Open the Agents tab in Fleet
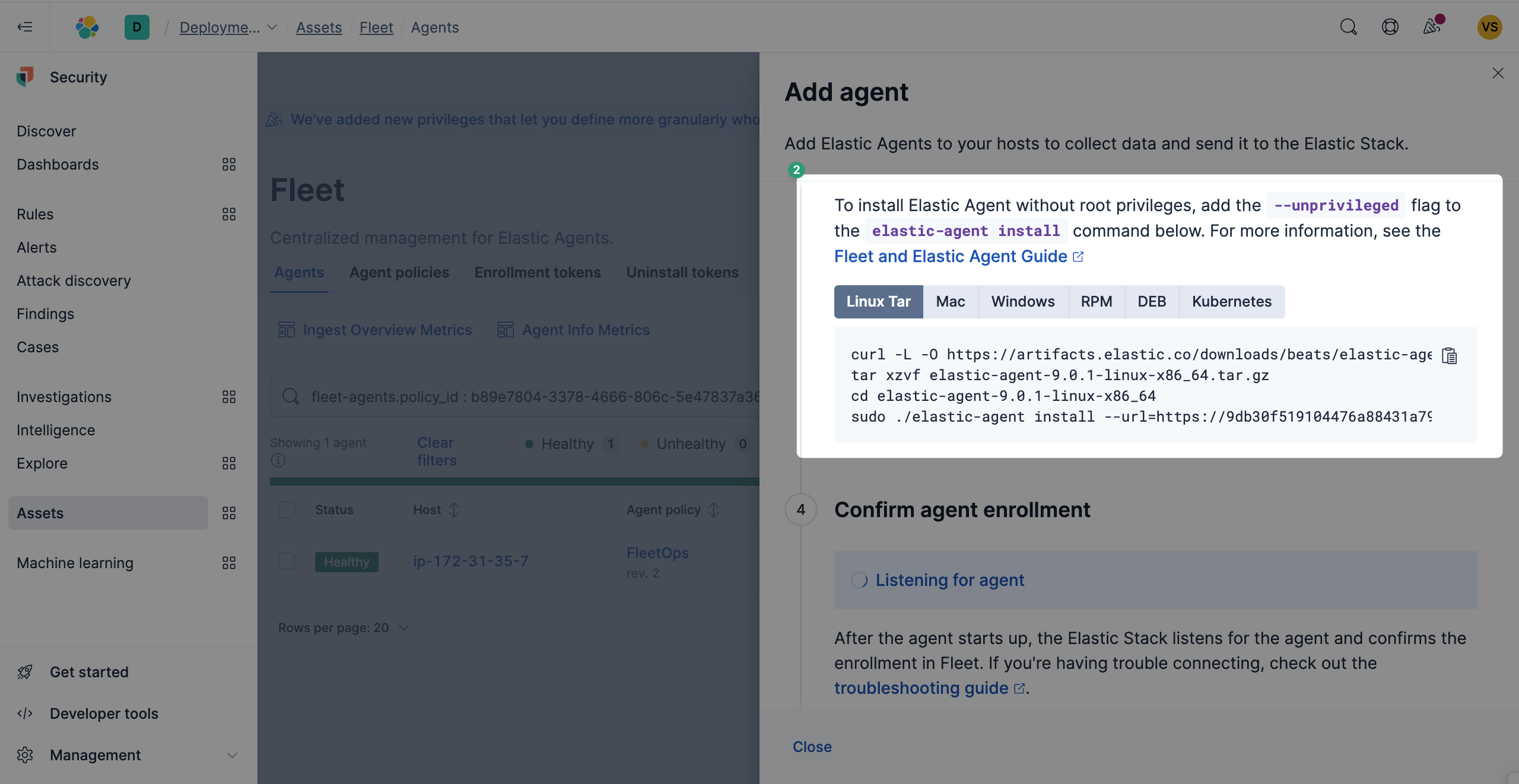Image resolution: width=1519 pixels, height=784 pixels. coord(299,272)
